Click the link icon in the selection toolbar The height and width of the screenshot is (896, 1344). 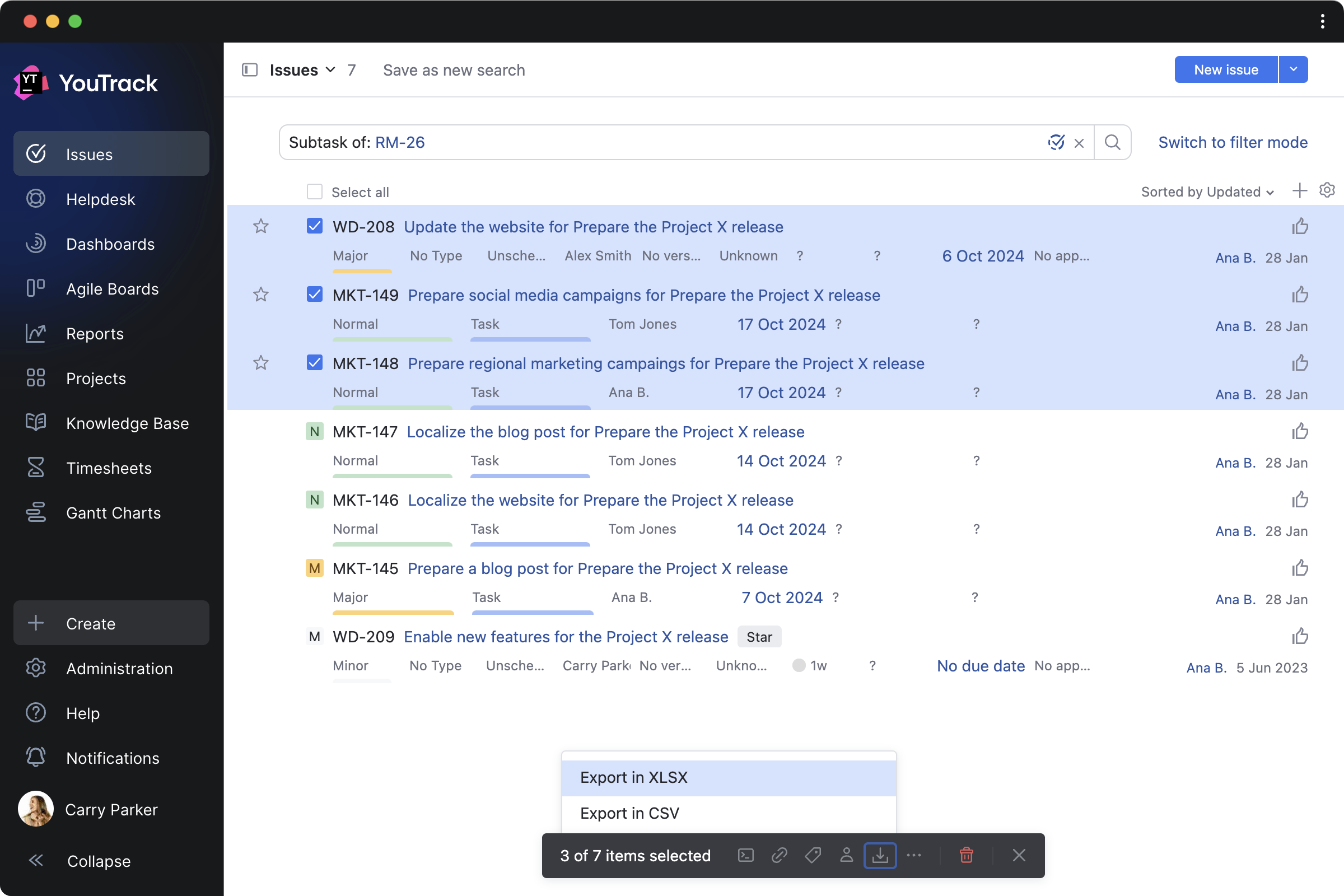click(x=779, y=856)
